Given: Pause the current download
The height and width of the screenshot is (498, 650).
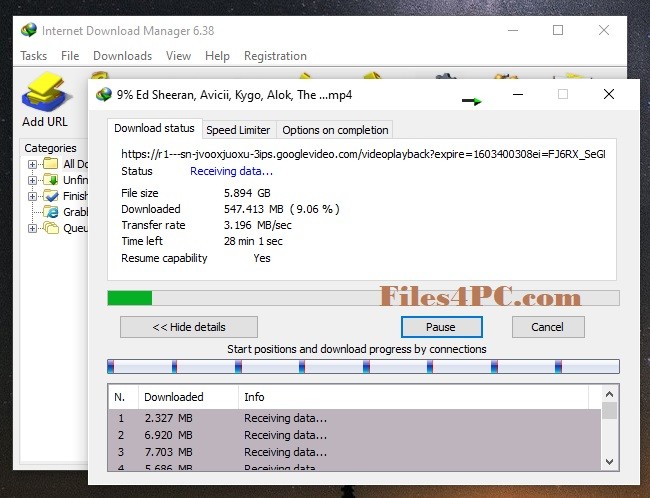Looking at the screenshot, I should coord(441,327).
